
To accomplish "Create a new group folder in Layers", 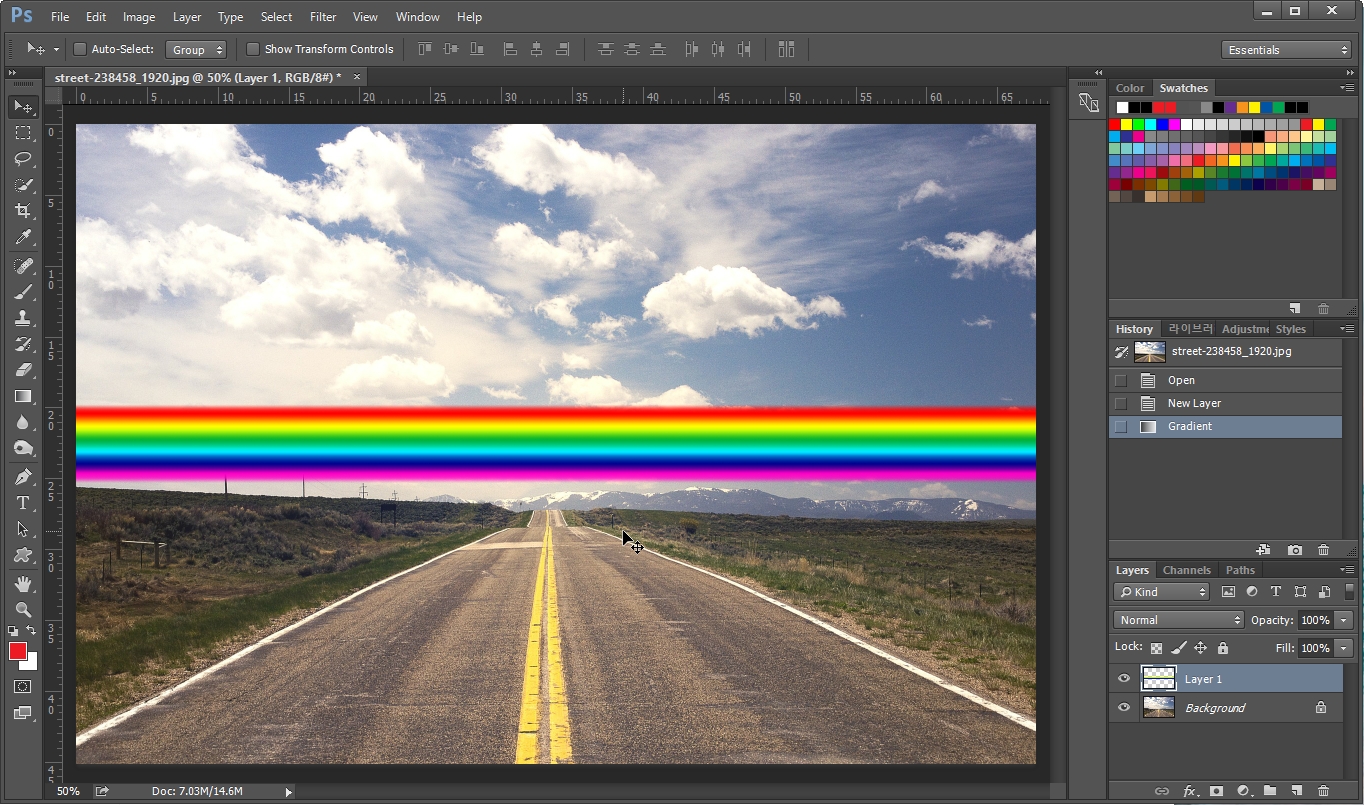I will pyautogui.click(x=1270, y=791).
